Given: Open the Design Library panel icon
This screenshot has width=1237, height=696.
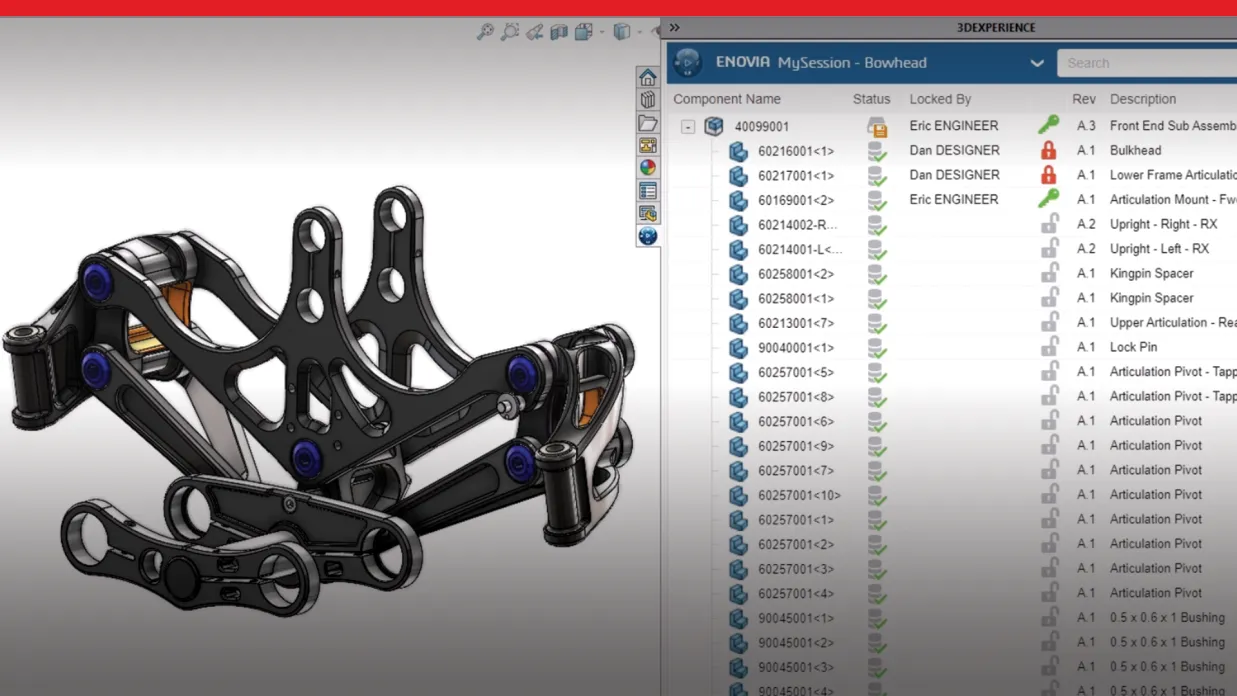Looking at the screenshot, I should (x=647, y=98).
